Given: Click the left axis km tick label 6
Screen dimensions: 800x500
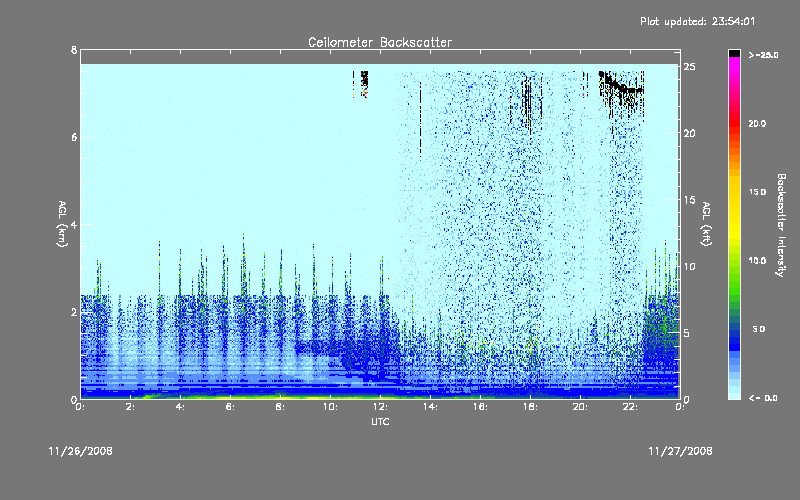Looking at the screenshot, I should click(74, 137).
